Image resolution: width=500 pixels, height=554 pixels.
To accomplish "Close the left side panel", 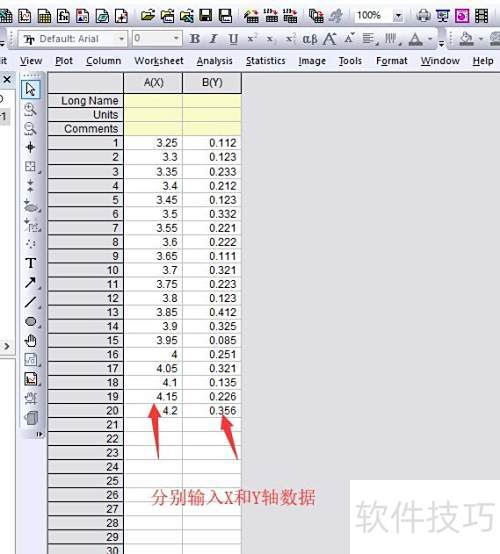I will tap(7, 79).
